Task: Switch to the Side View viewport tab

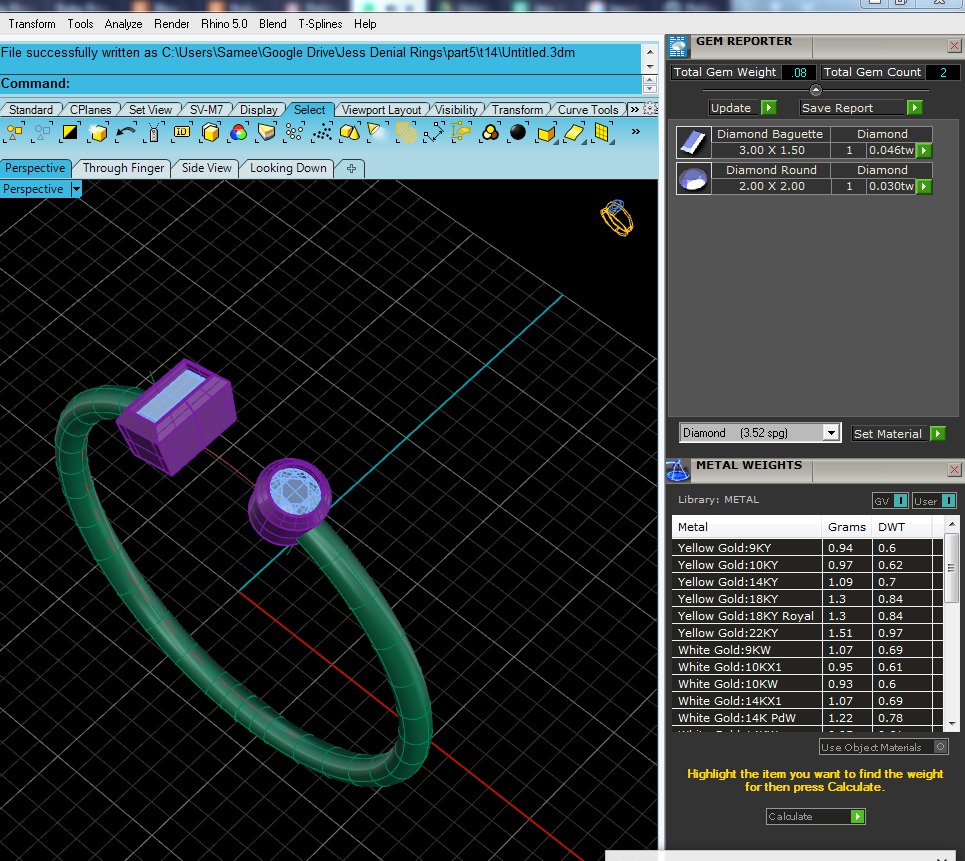Action: pyautogui.click(x=206, y=168)
